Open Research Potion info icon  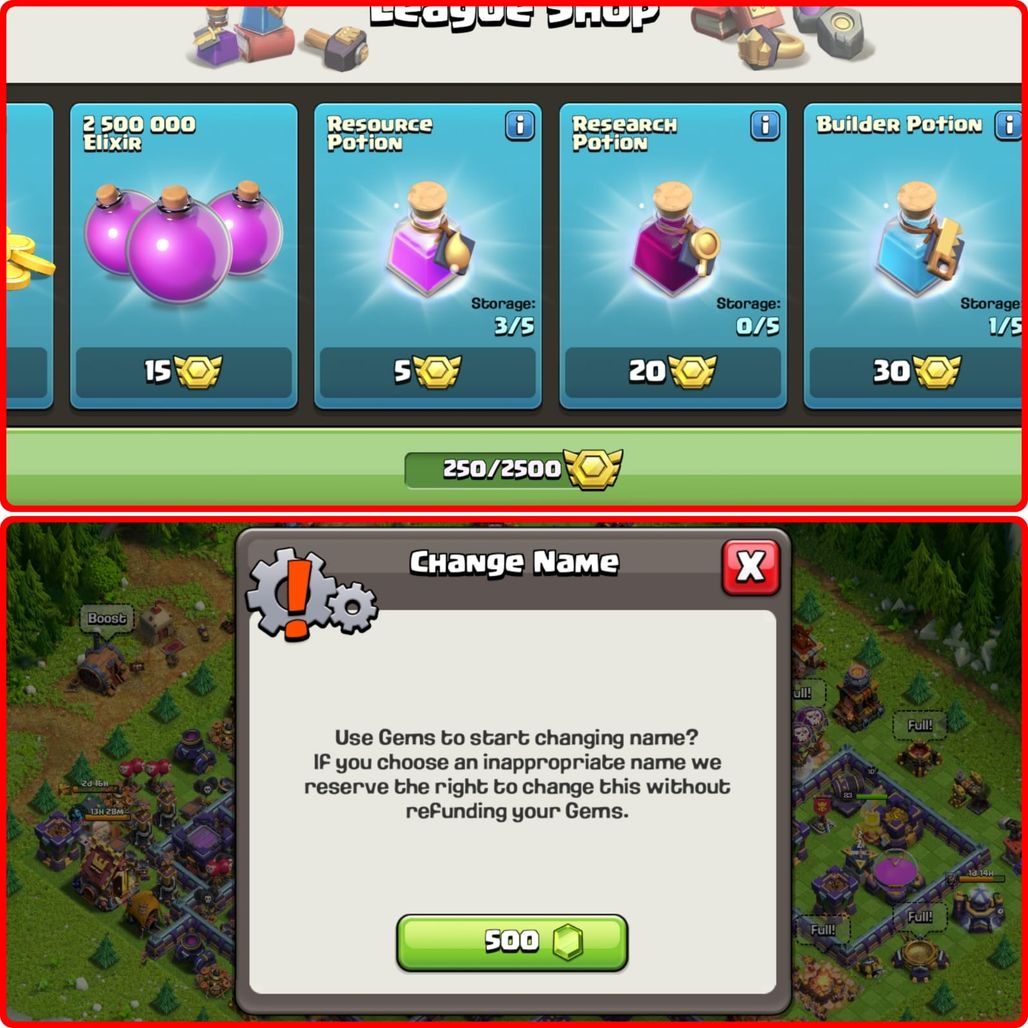point(765,125)
